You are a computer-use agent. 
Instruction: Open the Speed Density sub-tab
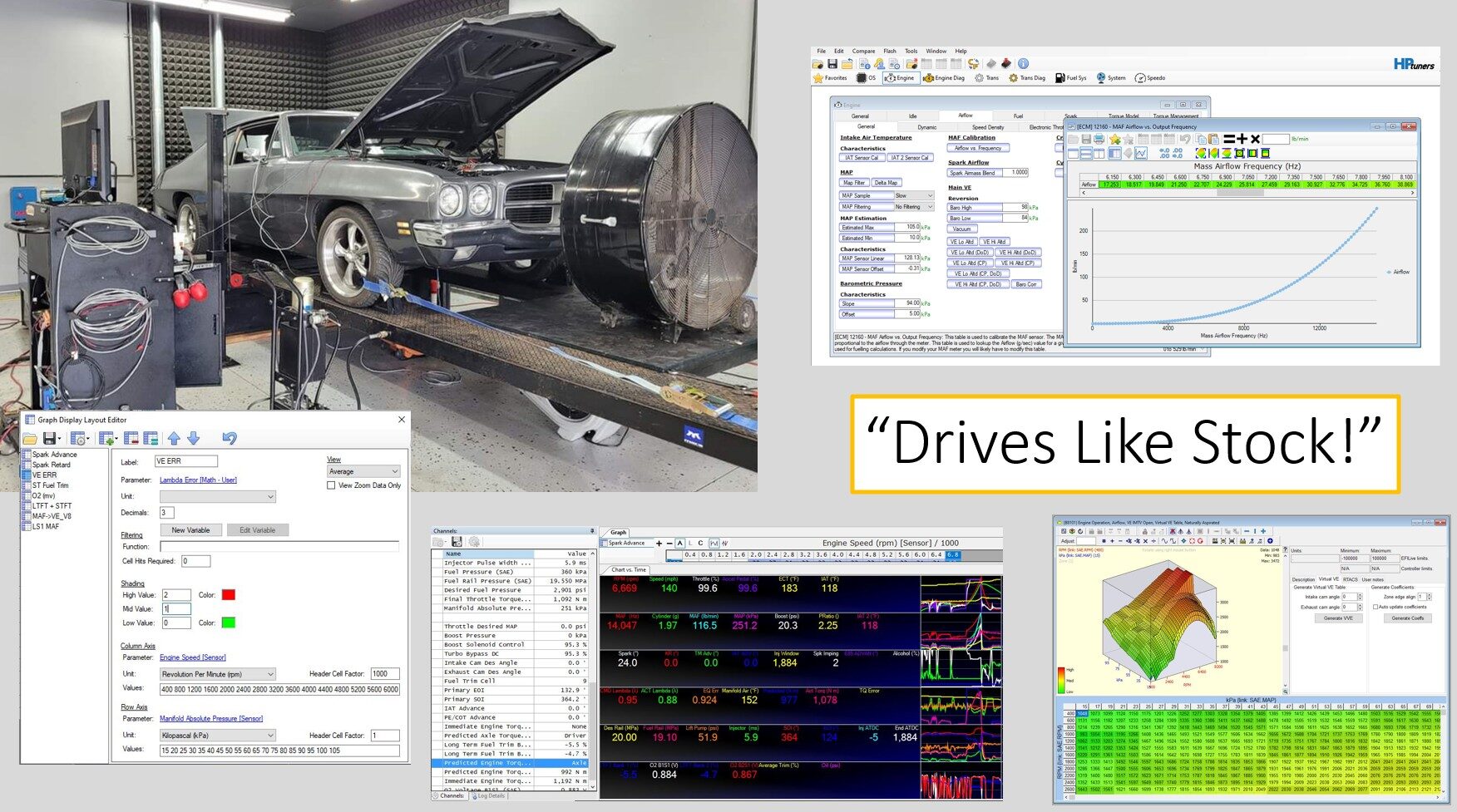click(x=988, y=127)
